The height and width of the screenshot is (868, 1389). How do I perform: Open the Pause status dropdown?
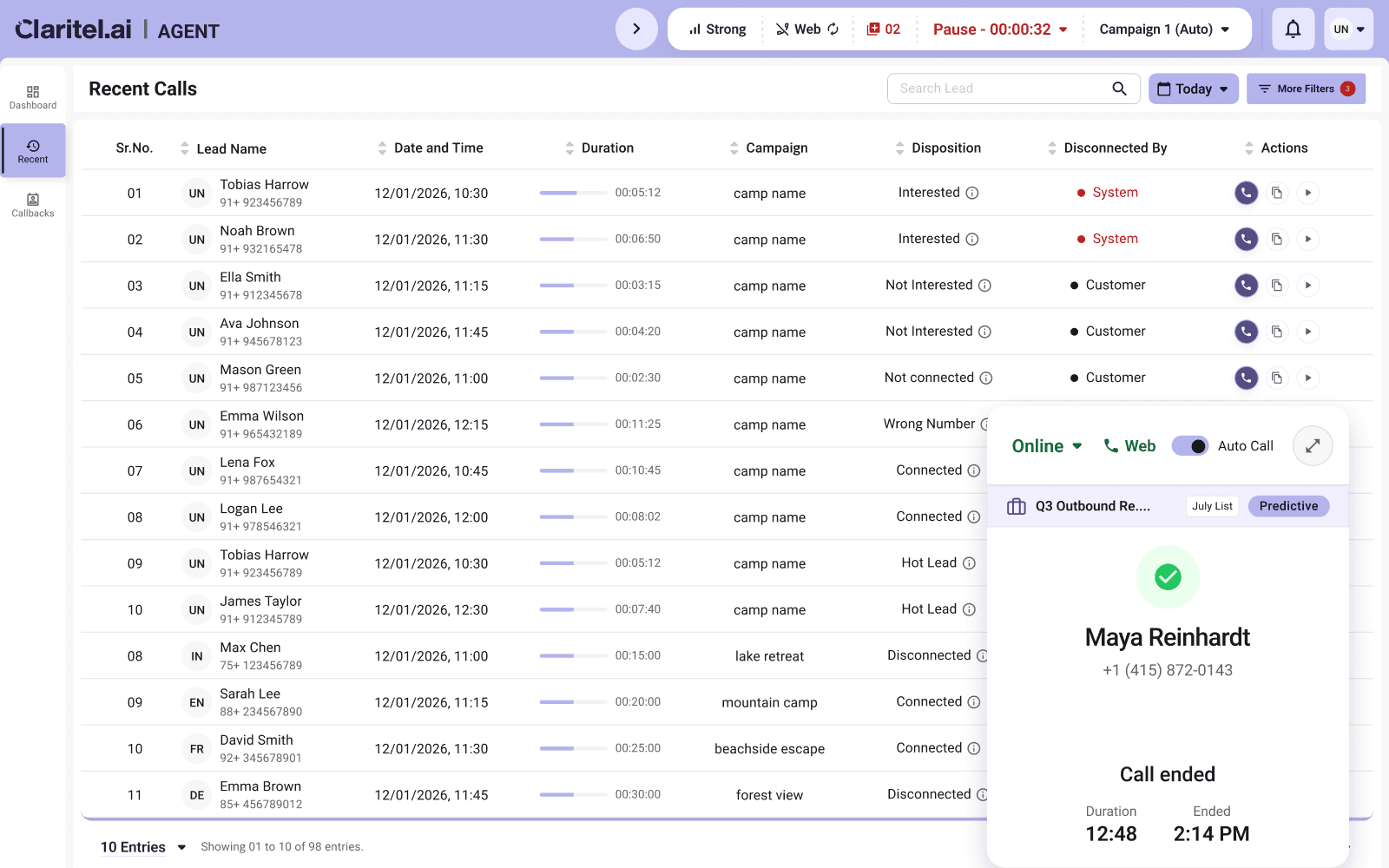tap(1000, 30)
